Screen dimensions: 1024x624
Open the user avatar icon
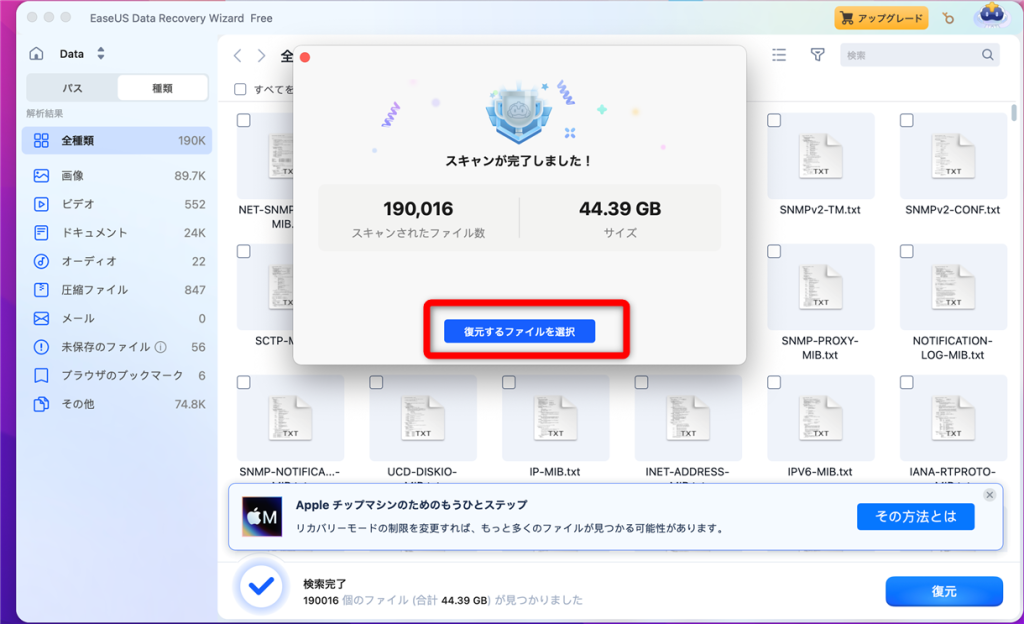pos(992,16)
